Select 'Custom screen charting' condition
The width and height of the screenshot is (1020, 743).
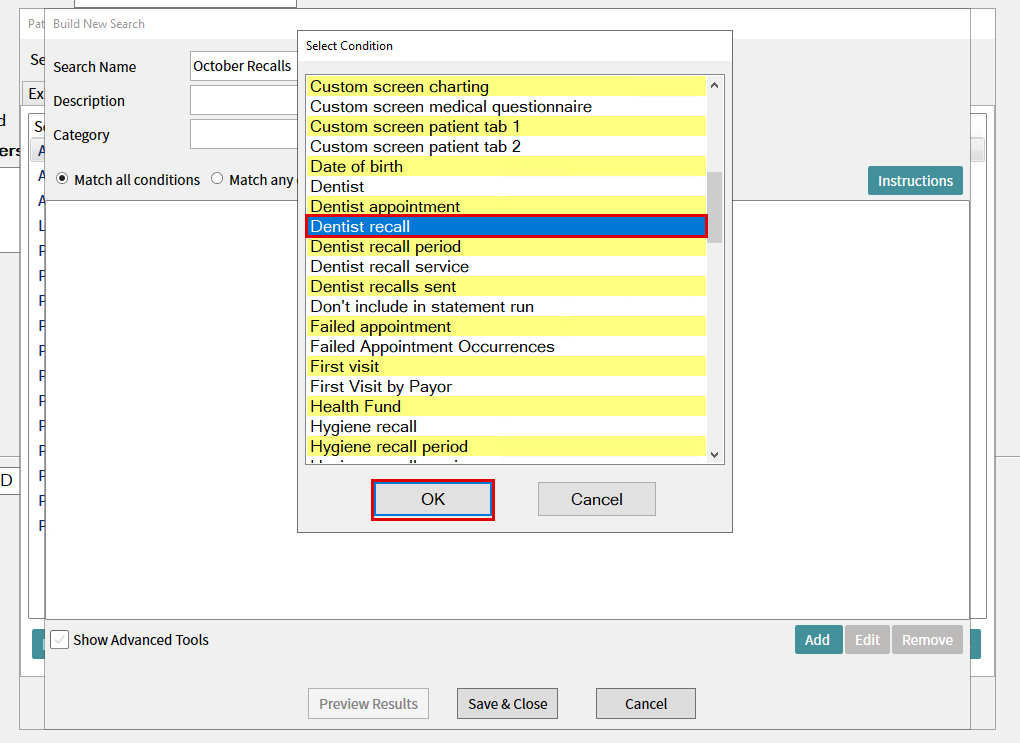506,87
